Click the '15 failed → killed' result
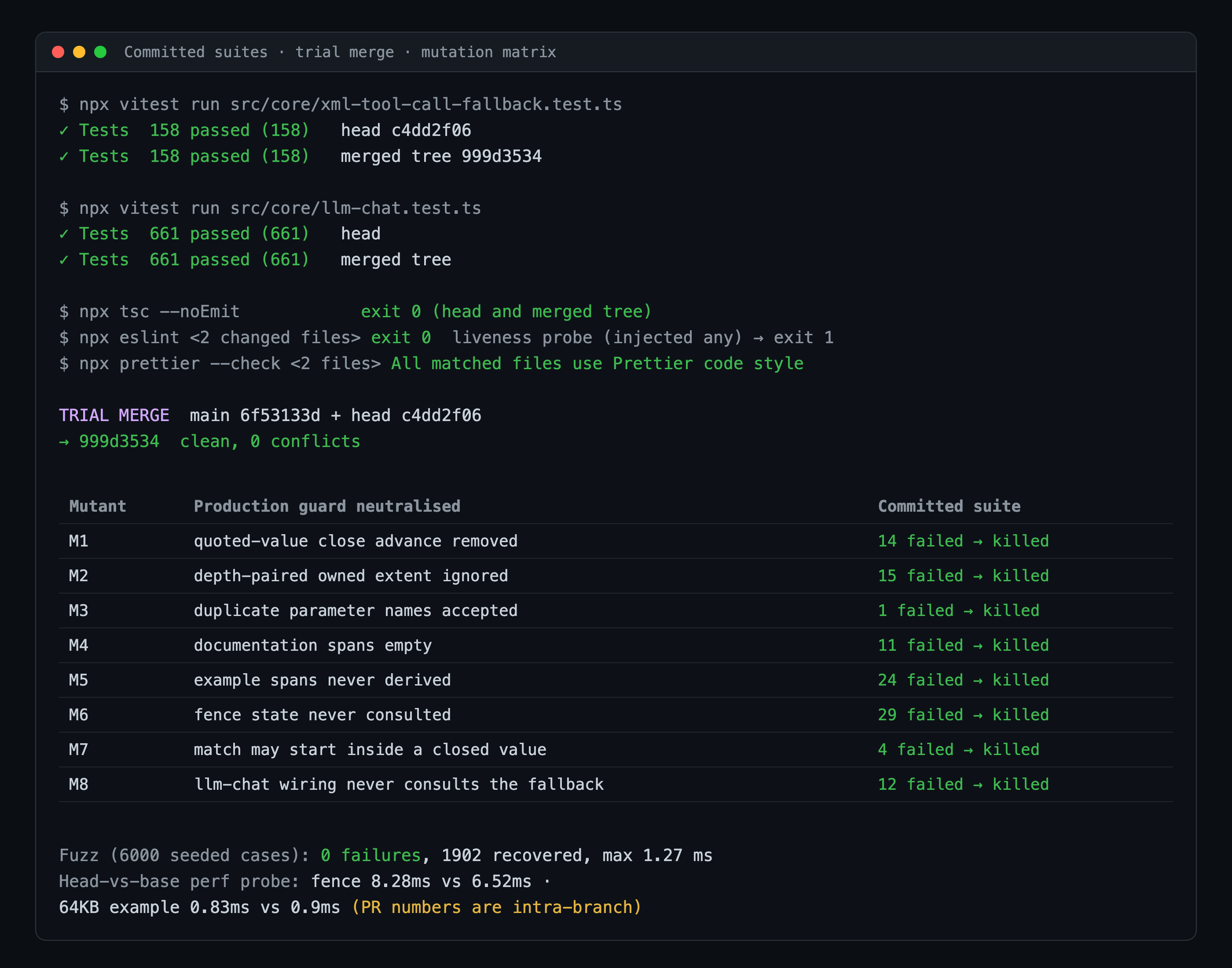 (x=964, y=576)
